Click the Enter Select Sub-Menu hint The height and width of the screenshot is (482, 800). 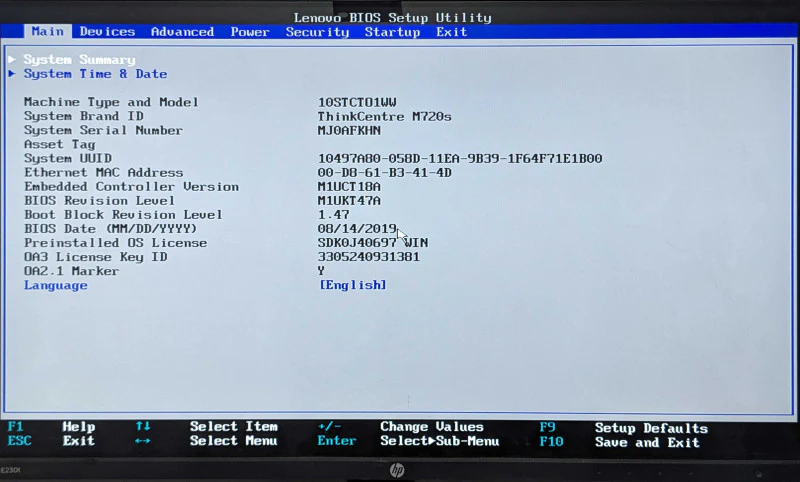[x=408, y=441]
